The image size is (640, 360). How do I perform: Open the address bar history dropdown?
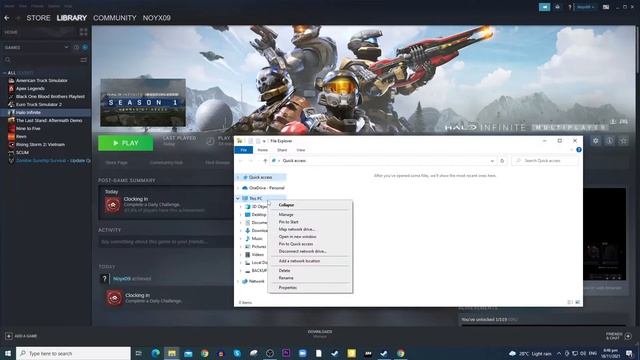(492, 161)
